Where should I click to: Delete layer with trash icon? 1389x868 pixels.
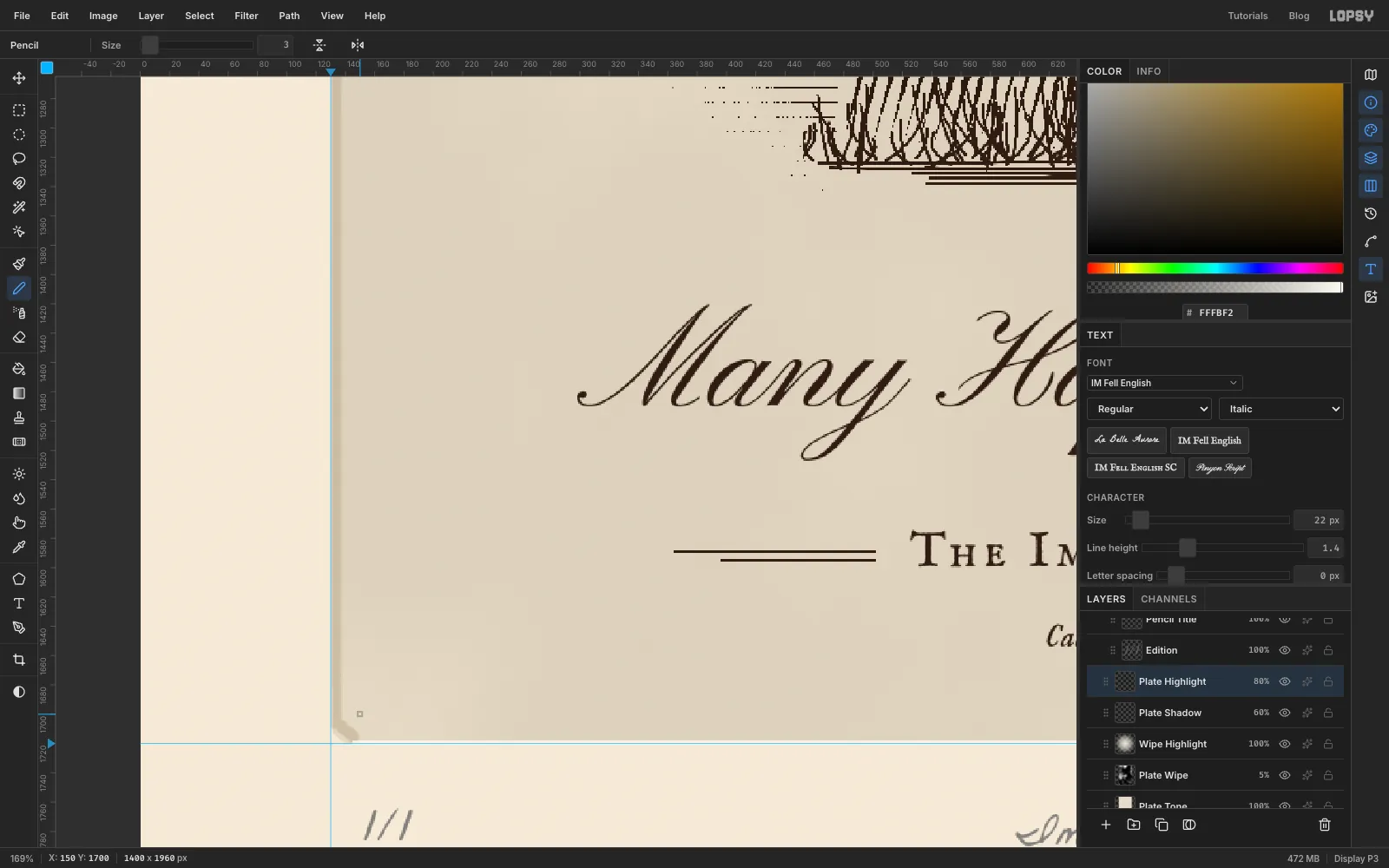point(1325,825)
